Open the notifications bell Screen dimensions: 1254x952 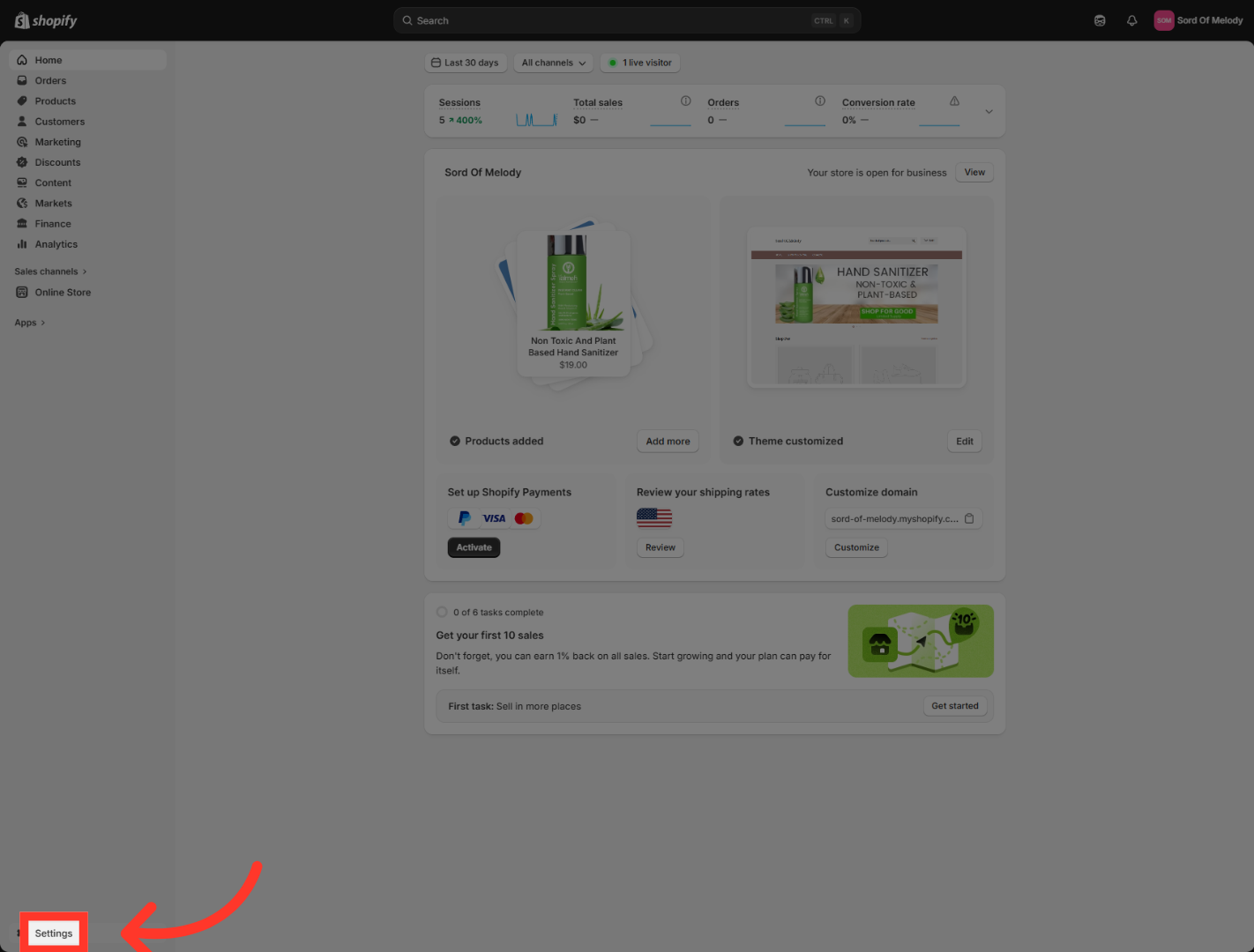[x=1132, y=20]
